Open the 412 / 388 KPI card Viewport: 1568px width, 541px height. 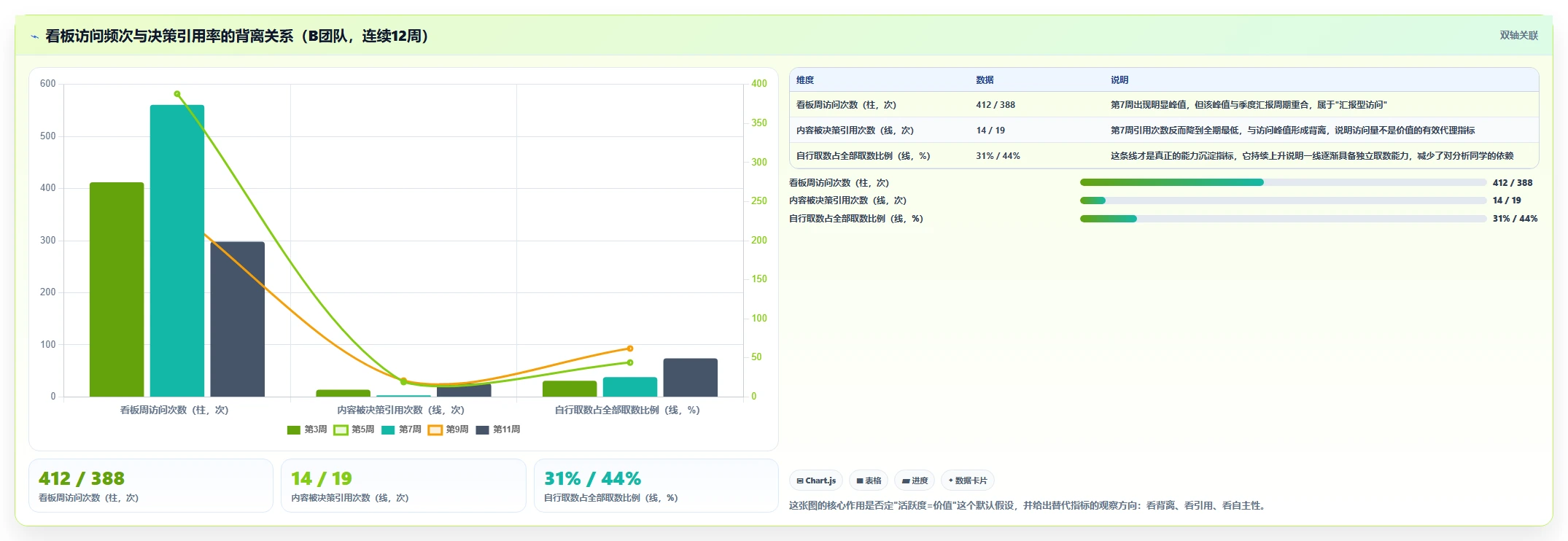pos(151,486)
